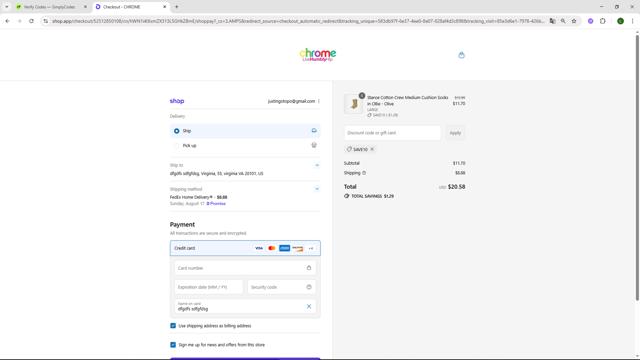Click the Shipping info icon in summary
The height and width of the screenshot is (360, 640).
tap(364, 173)
